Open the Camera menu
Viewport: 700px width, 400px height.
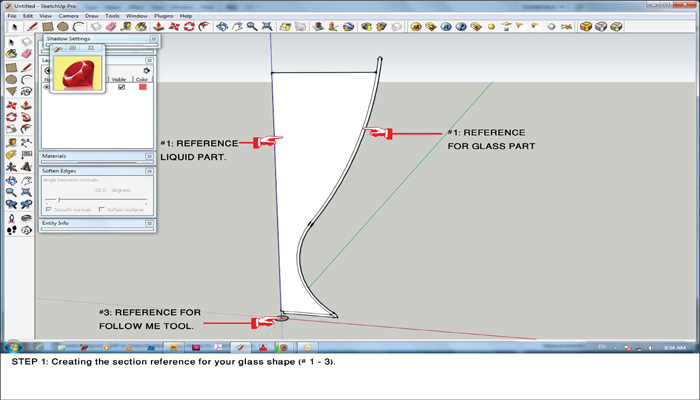pos(68,16)
